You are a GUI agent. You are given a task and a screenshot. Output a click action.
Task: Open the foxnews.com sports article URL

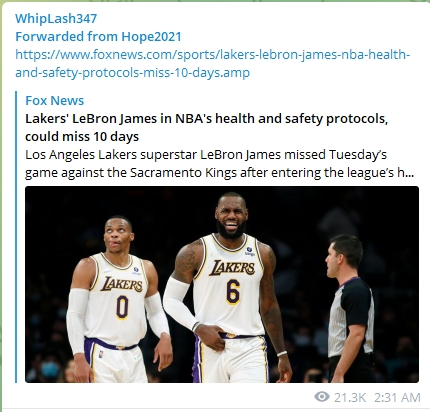point(212,63)
